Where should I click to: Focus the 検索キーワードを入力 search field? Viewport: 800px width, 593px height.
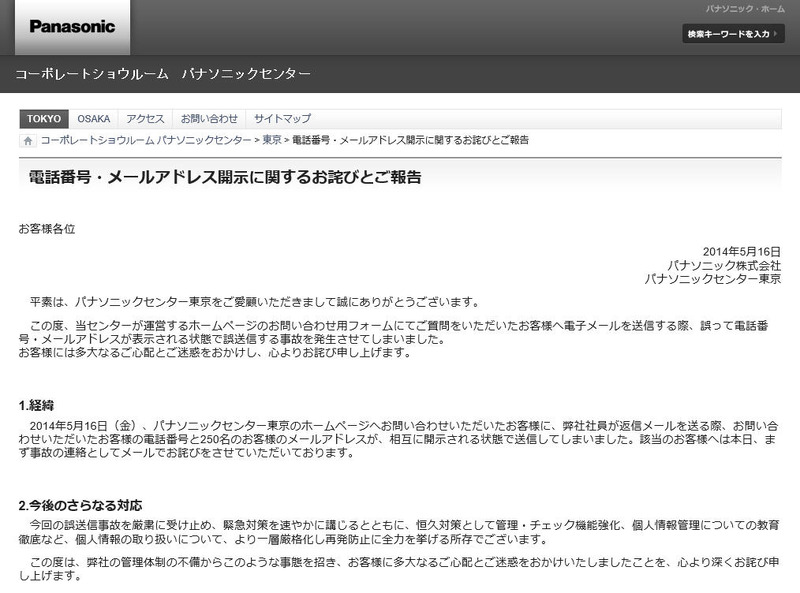733,34
